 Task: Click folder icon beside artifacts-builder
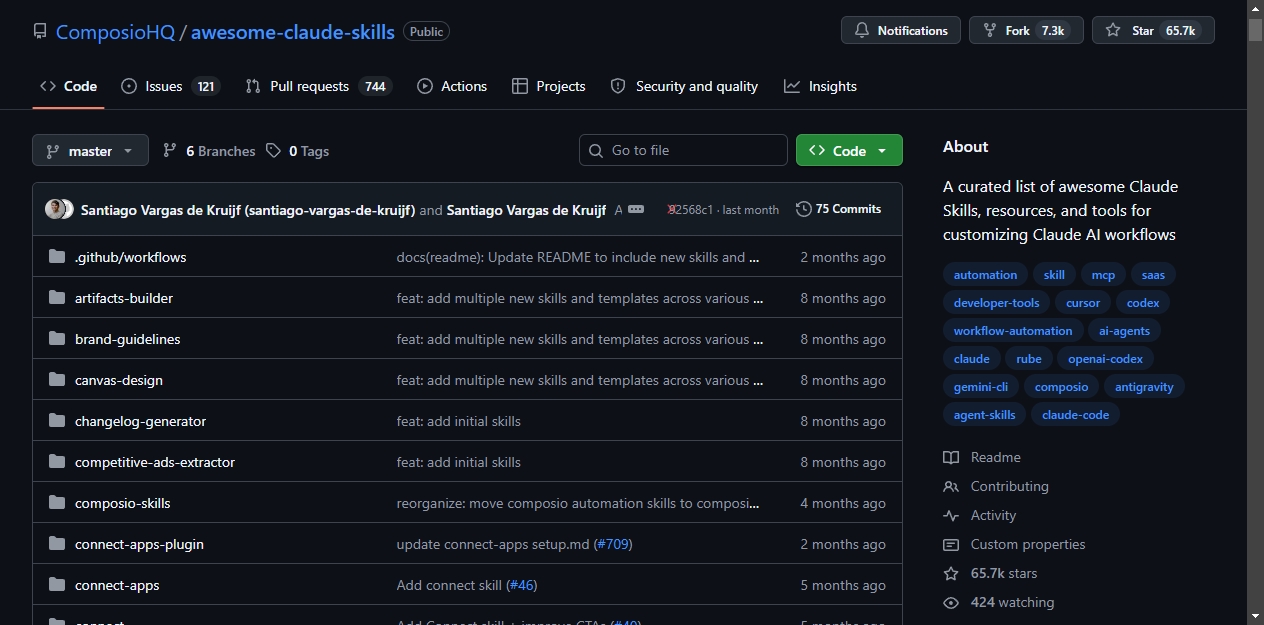point(57,298)
